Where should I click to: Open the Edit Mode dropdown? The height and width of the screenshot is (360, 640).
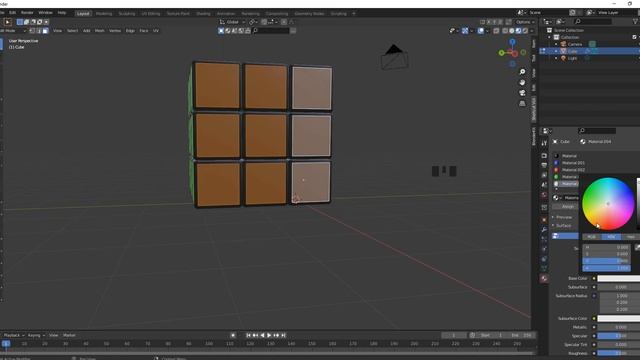coord(13,31)
